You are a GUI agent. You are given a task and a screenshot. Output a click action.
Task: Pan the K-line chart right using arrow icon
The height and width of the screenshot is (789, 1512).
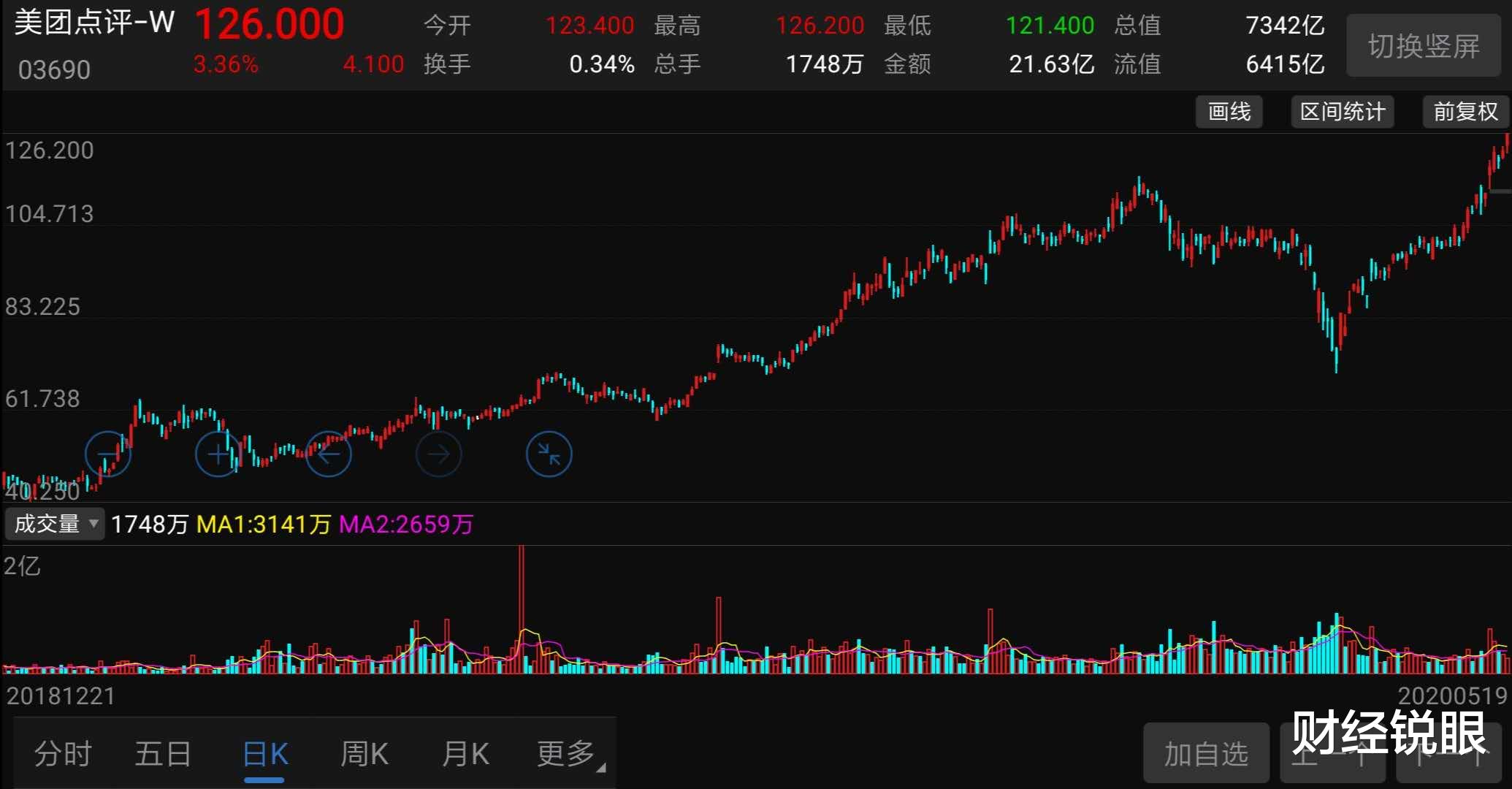(x=438, y=453)
